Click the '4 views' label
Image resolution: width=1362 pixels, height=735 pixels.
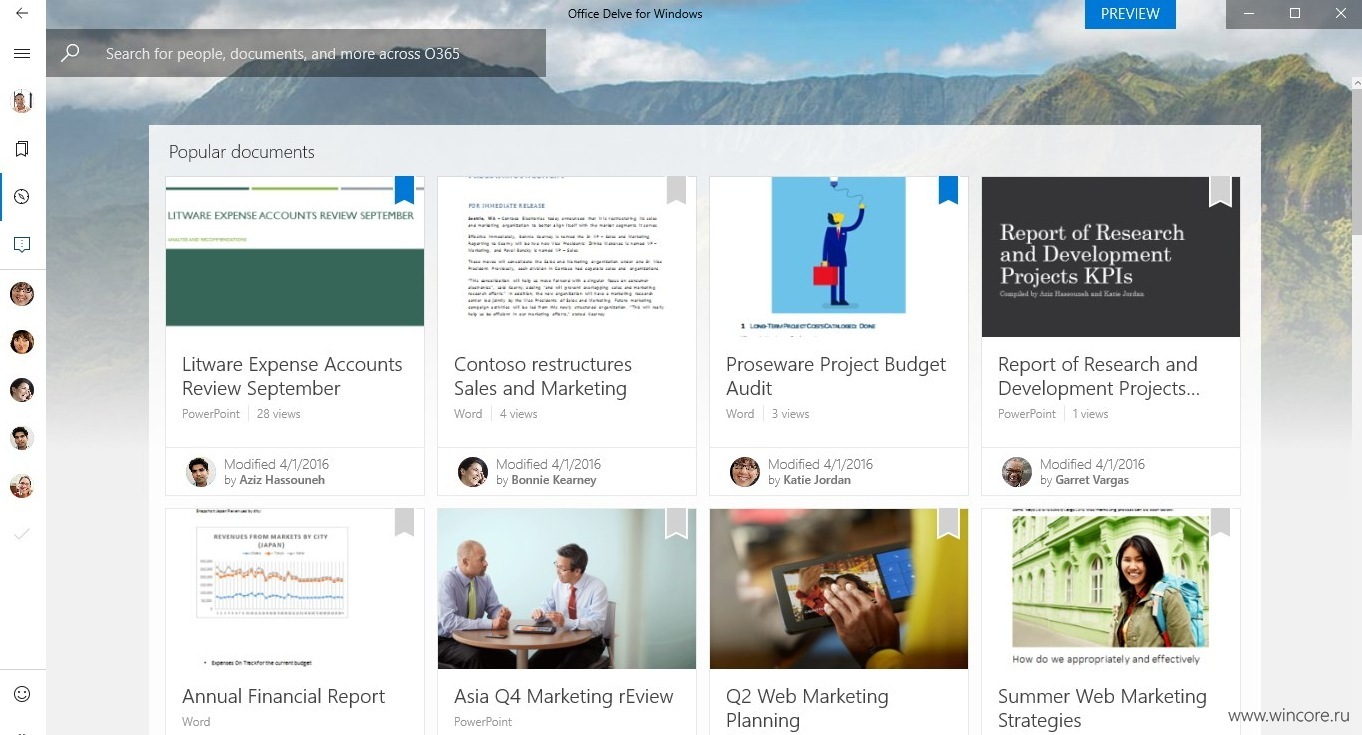point(518,414)
